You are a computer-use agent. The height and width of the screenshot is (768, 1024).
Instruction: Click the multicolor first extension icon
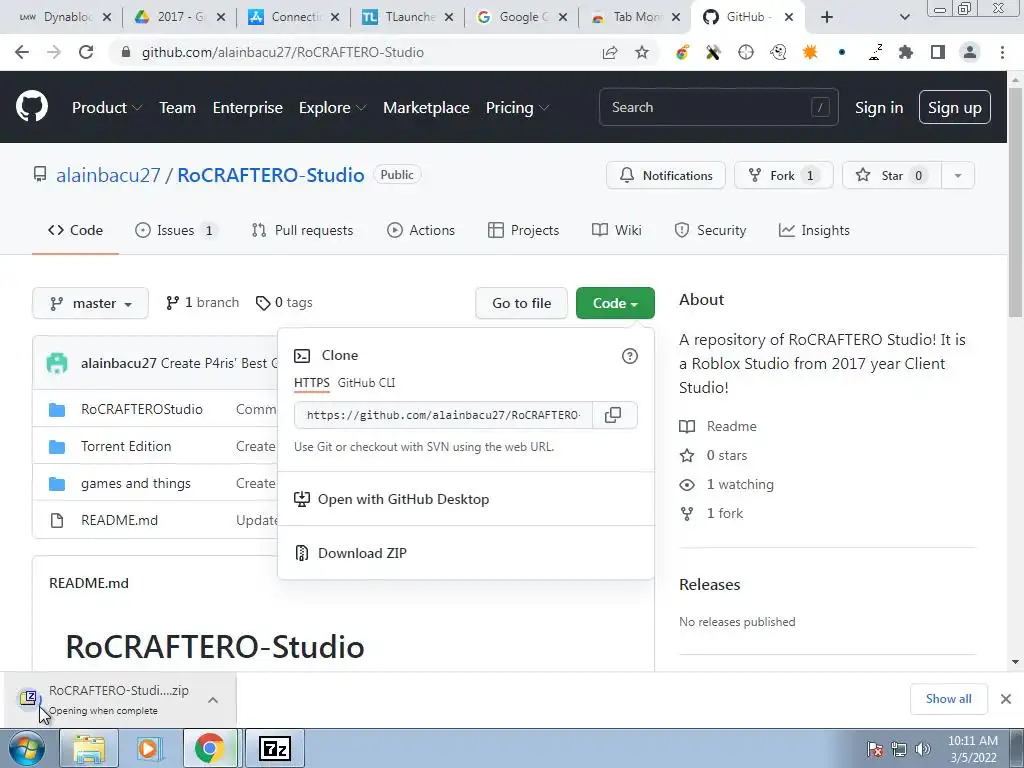[682, 52]
